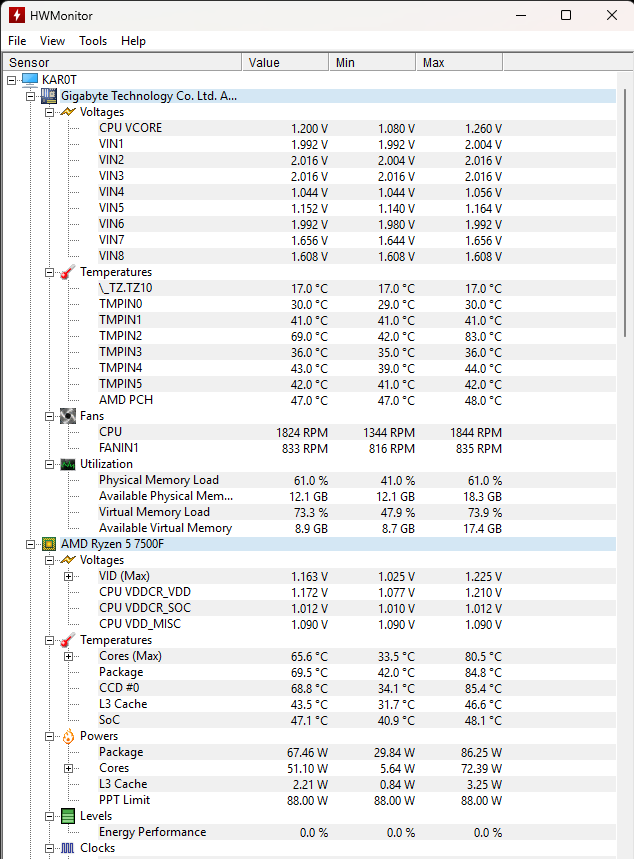Viewport: 634px width, 859px height.
Task: Click the Value column header
Action: pyautogui.click(x=285, y=62)
